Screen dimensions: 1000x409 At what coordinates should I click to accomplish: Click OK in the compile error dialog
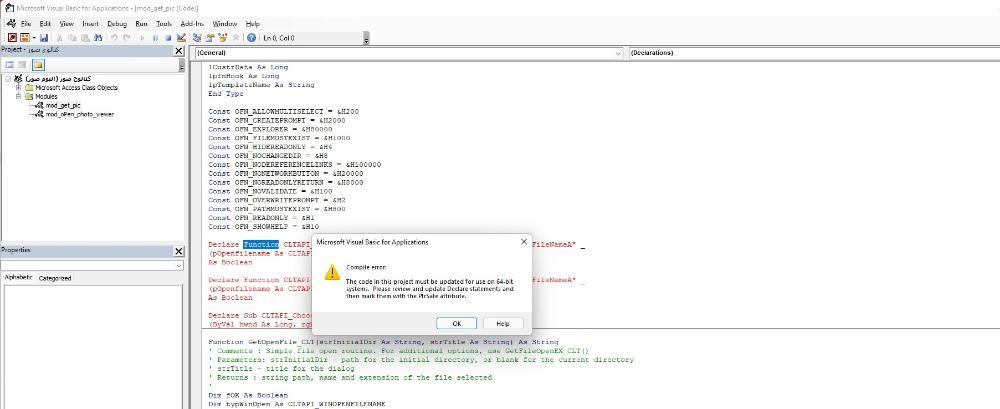(x=457, y=323)
